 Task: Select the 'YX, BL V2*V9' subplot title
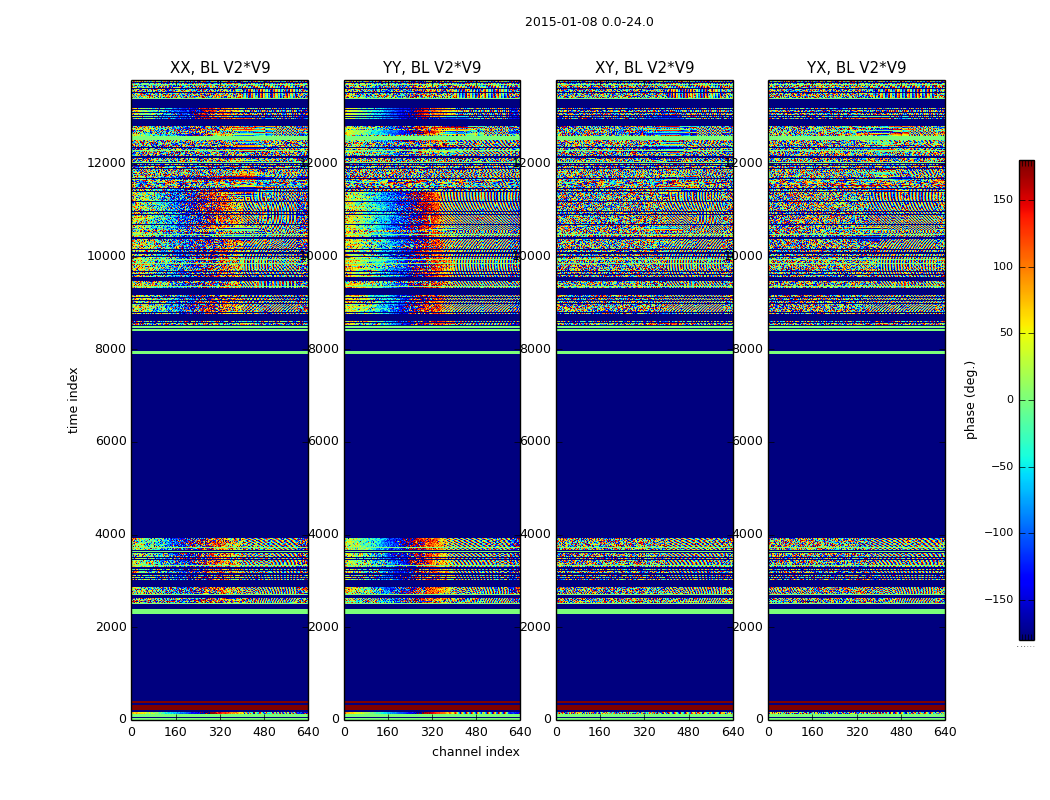click(856, 68)
